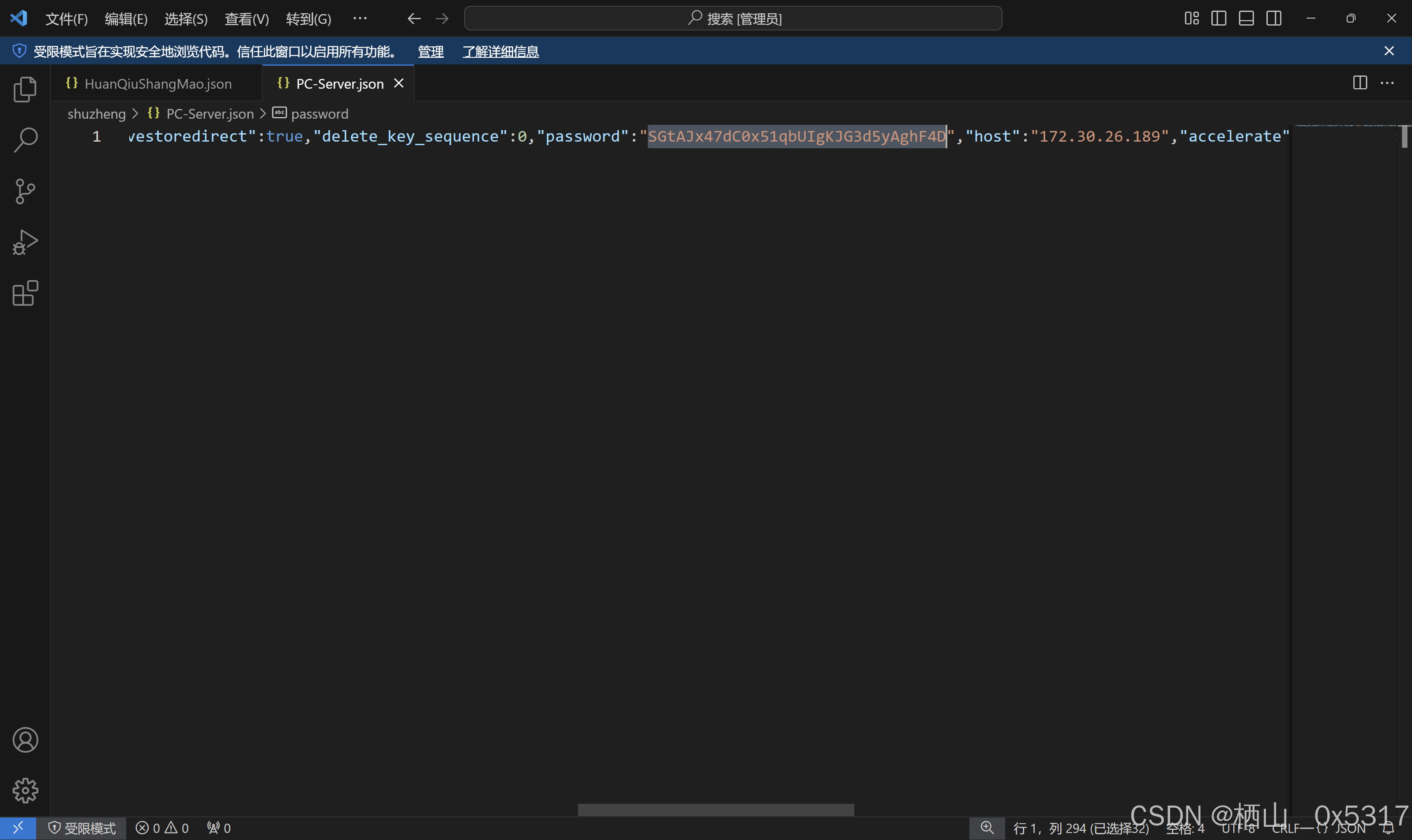Toggle the secondary sidebar visibility
Screen dimensions: 1412x840
click(1274, 19)
